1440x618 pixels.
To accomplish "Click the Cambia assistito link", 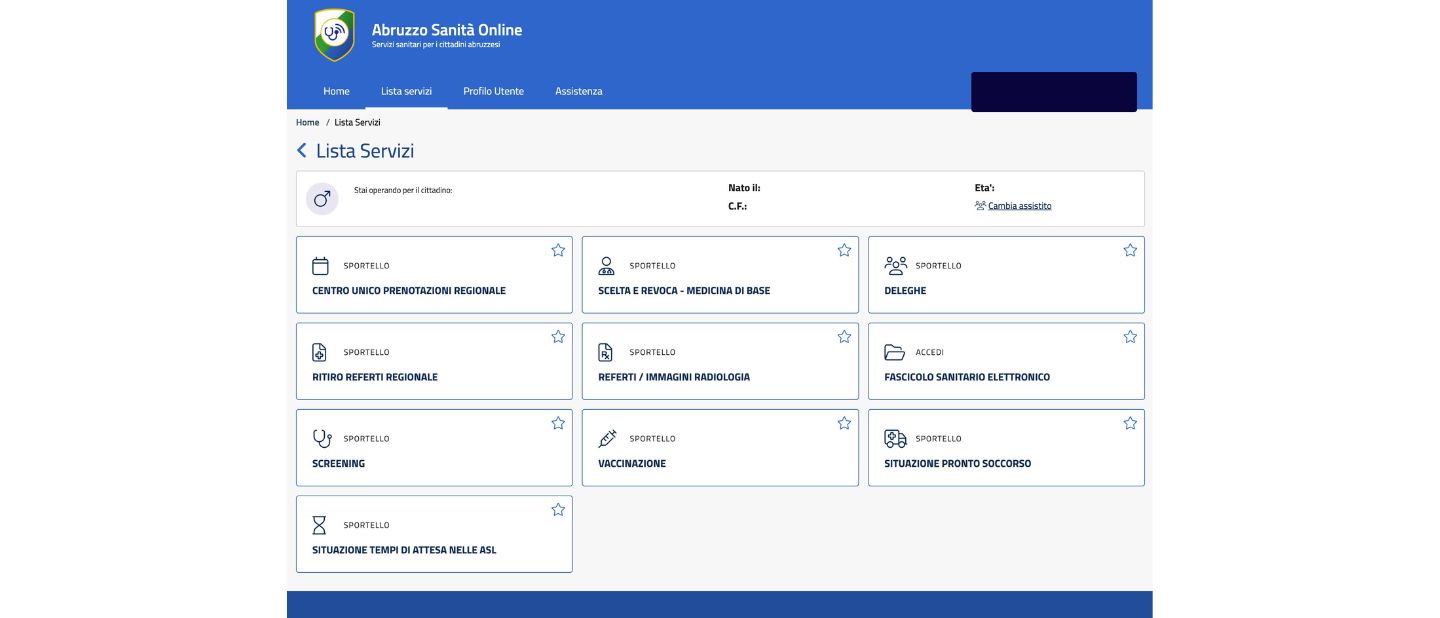I will tap(1019, 206).
